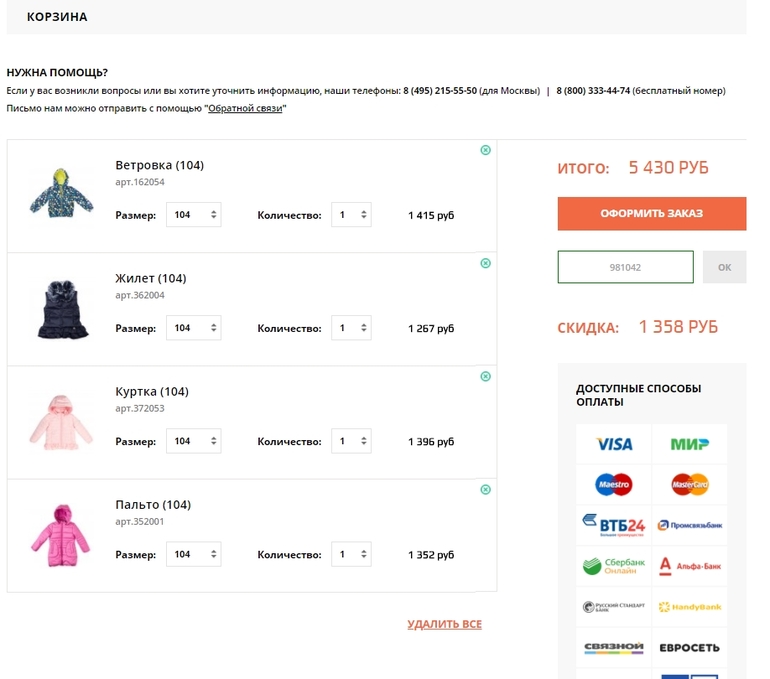Remove Пальто item with green X icon
Image resolution: width=770 pixels, height=679 pixels.
pos(486,490)
